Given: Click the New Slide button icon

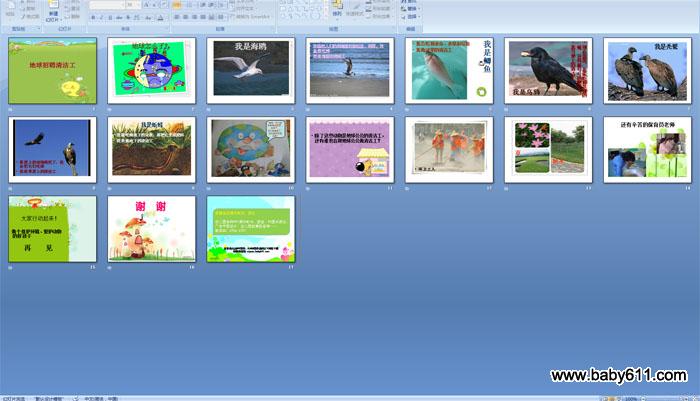Looking at the screenshot, I should [x=53, y=4].
